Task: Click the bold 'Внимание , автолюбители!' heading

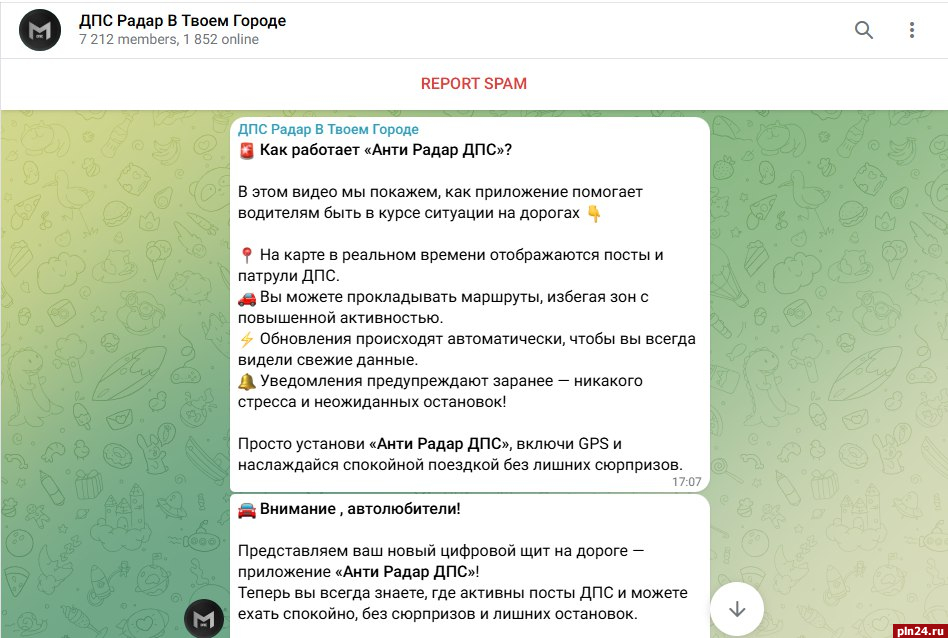Action: pos(361,509)
